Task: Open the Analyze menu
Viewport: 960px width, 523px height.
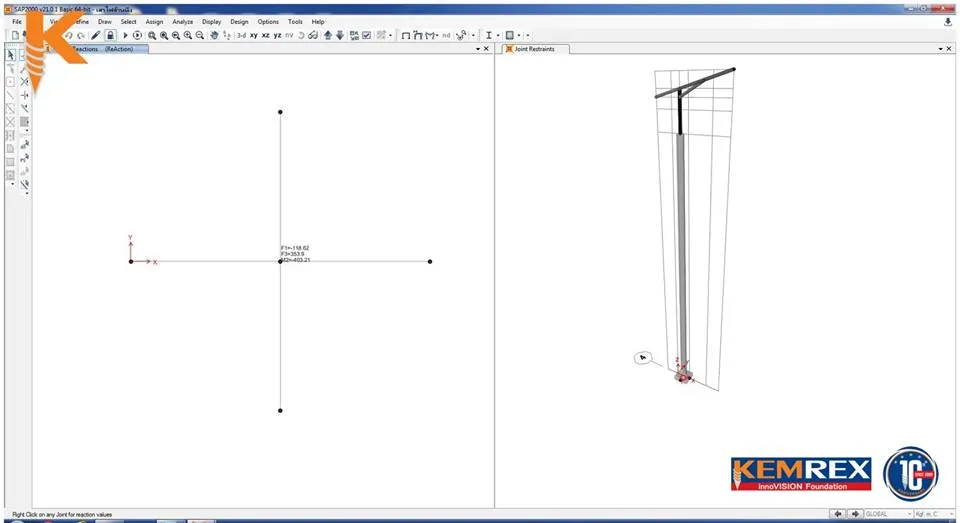Action: (182, 21)
